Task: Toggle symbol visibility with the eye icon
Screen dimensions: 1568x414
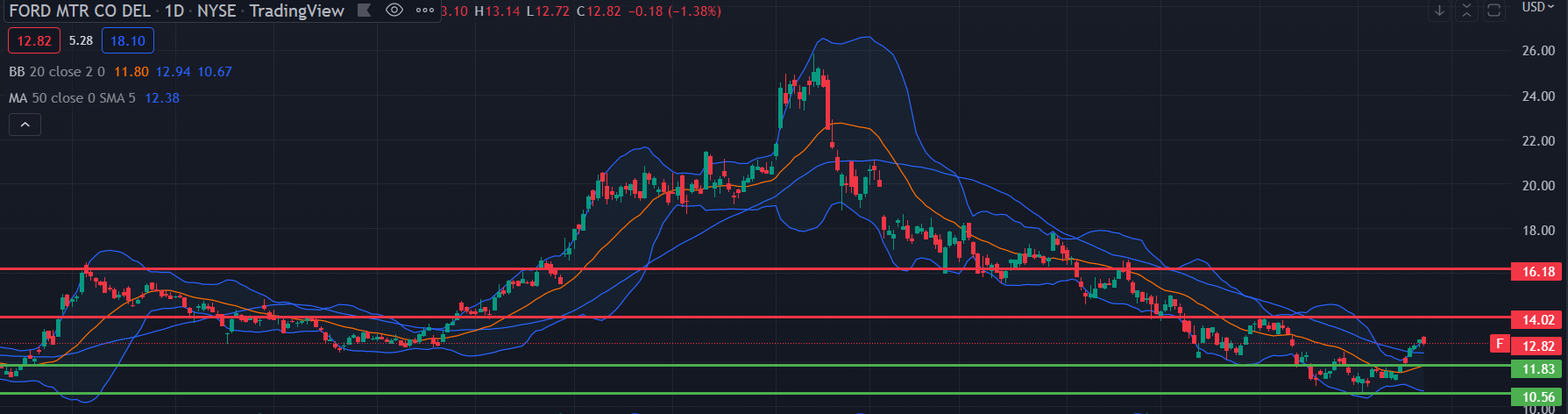Action: tap(394, 11)
